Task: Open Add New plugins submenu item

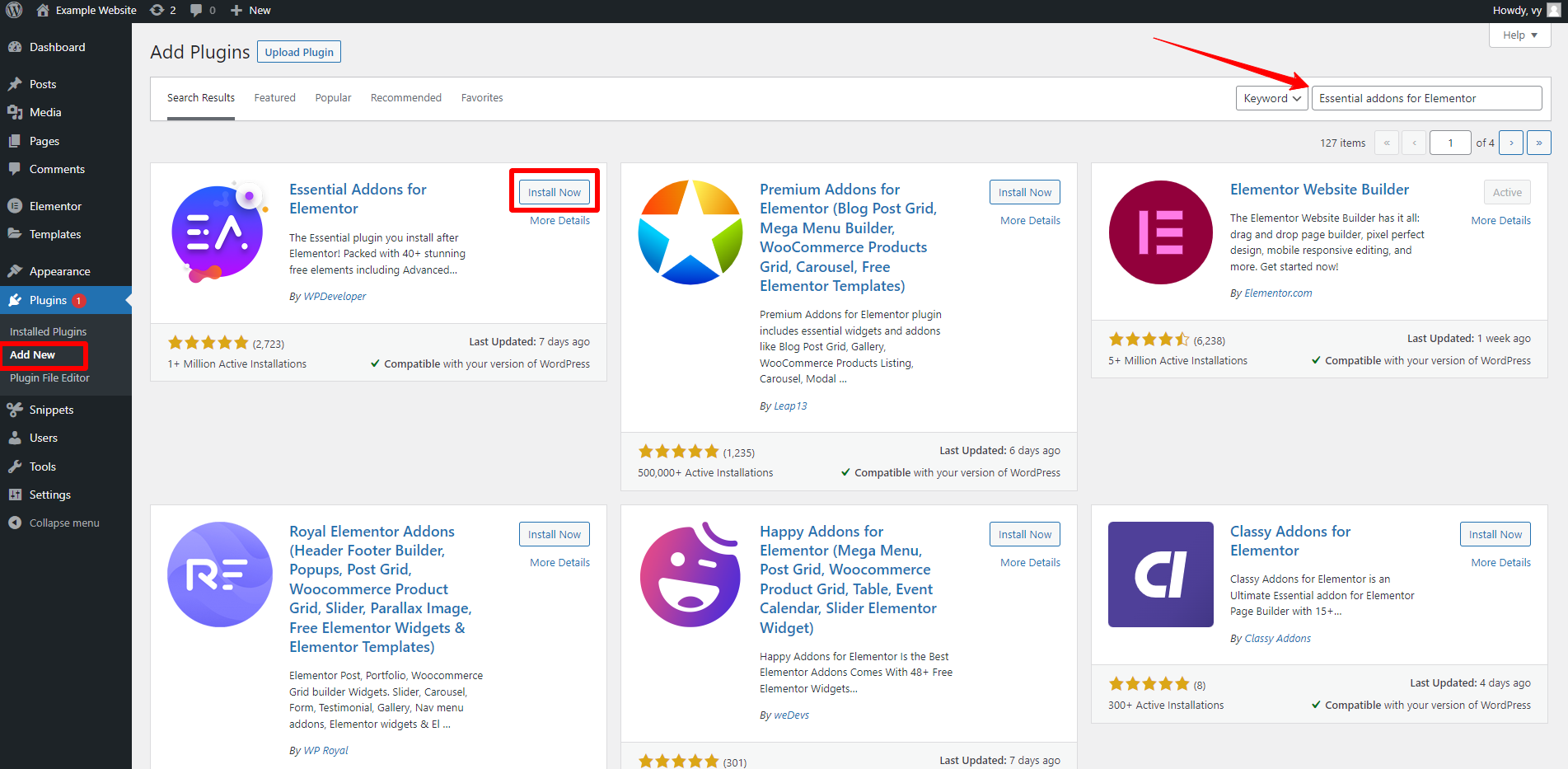Action: [x=32, y=354]
